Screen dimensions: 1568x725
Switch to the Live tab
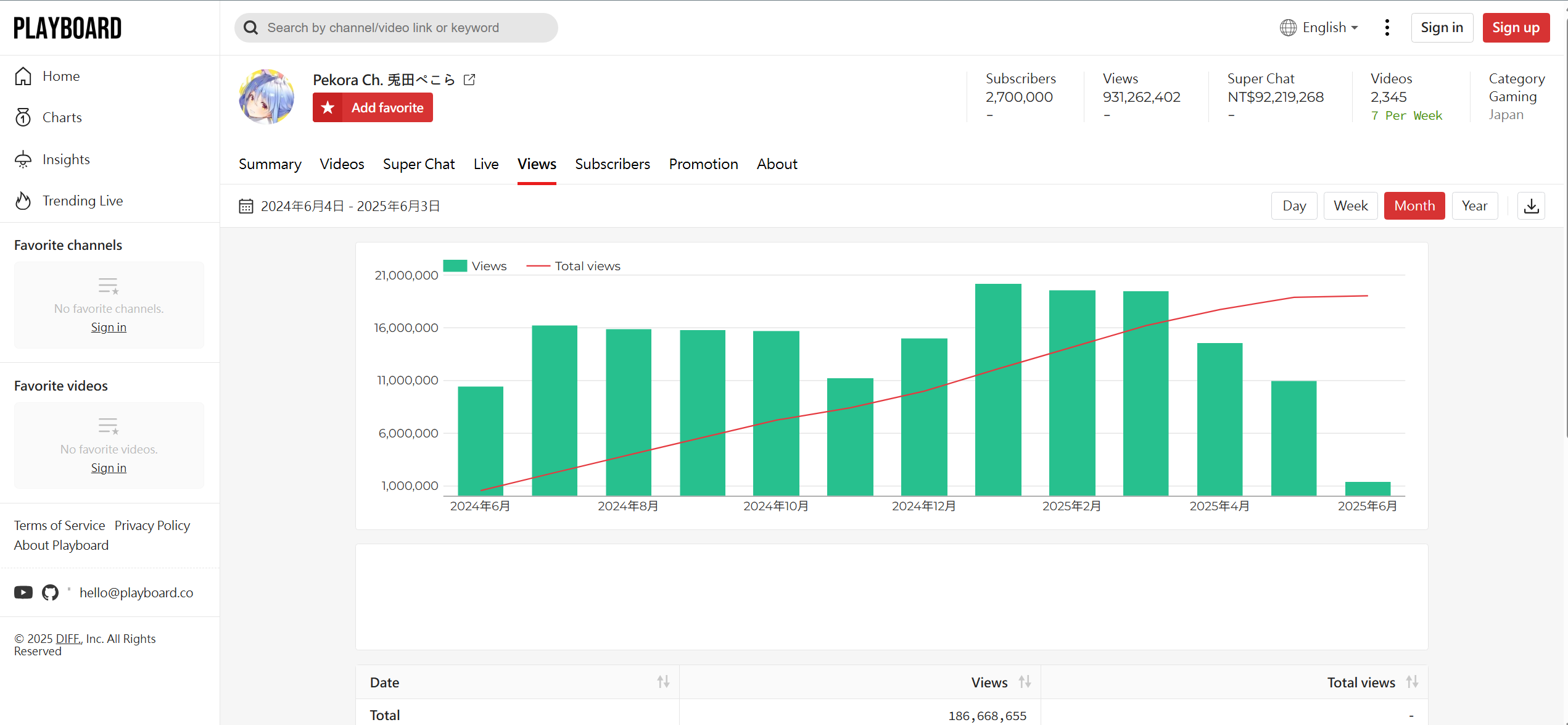tap(486, 164)
